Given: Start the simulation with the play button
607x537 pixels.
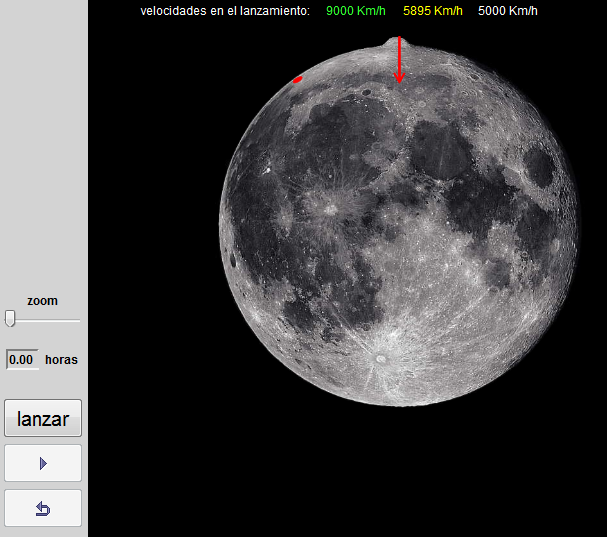Looking at the screenshot, I should coord(43,463).
